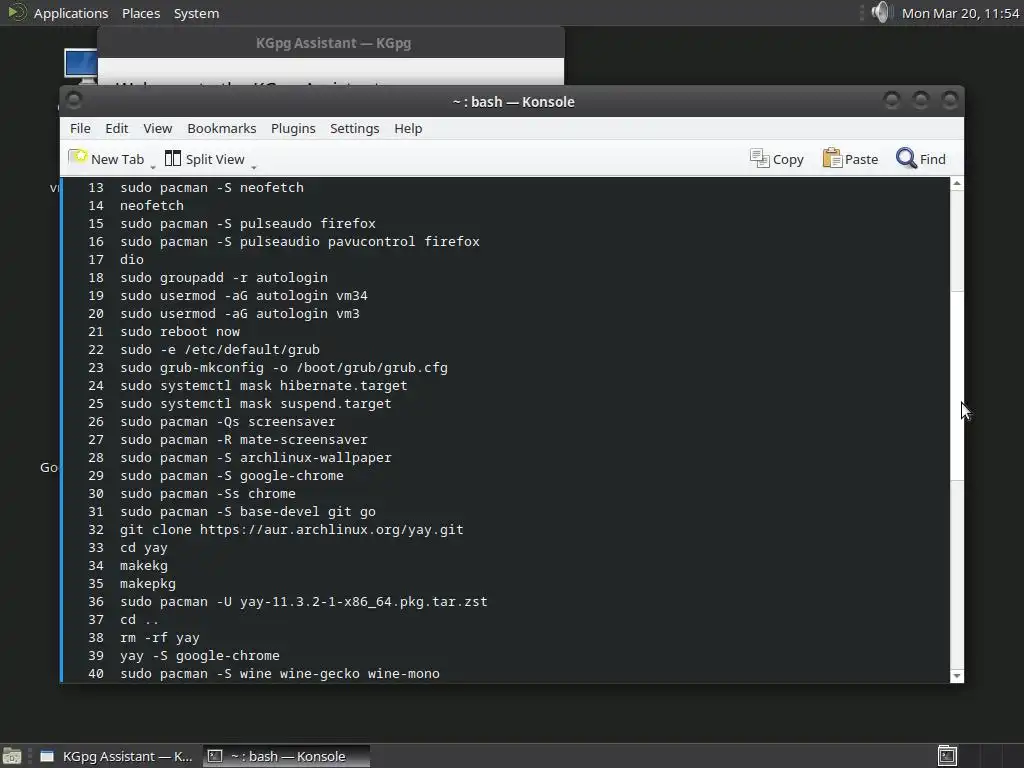Open the File menu in Konsole

(x=80, y=129)
